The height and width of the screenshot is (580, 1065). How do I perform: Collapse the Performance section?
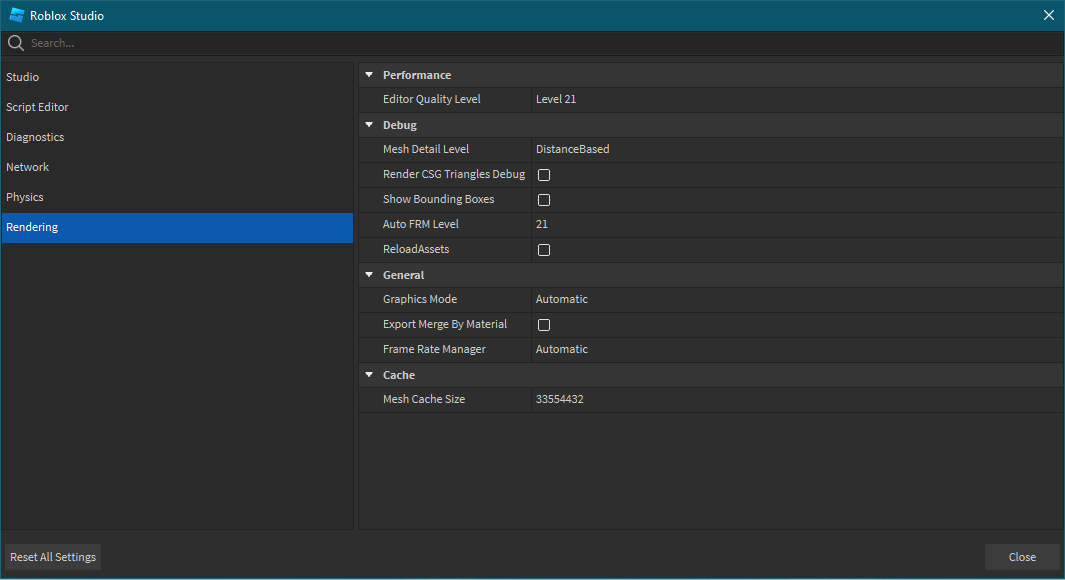tap(369, 75)
